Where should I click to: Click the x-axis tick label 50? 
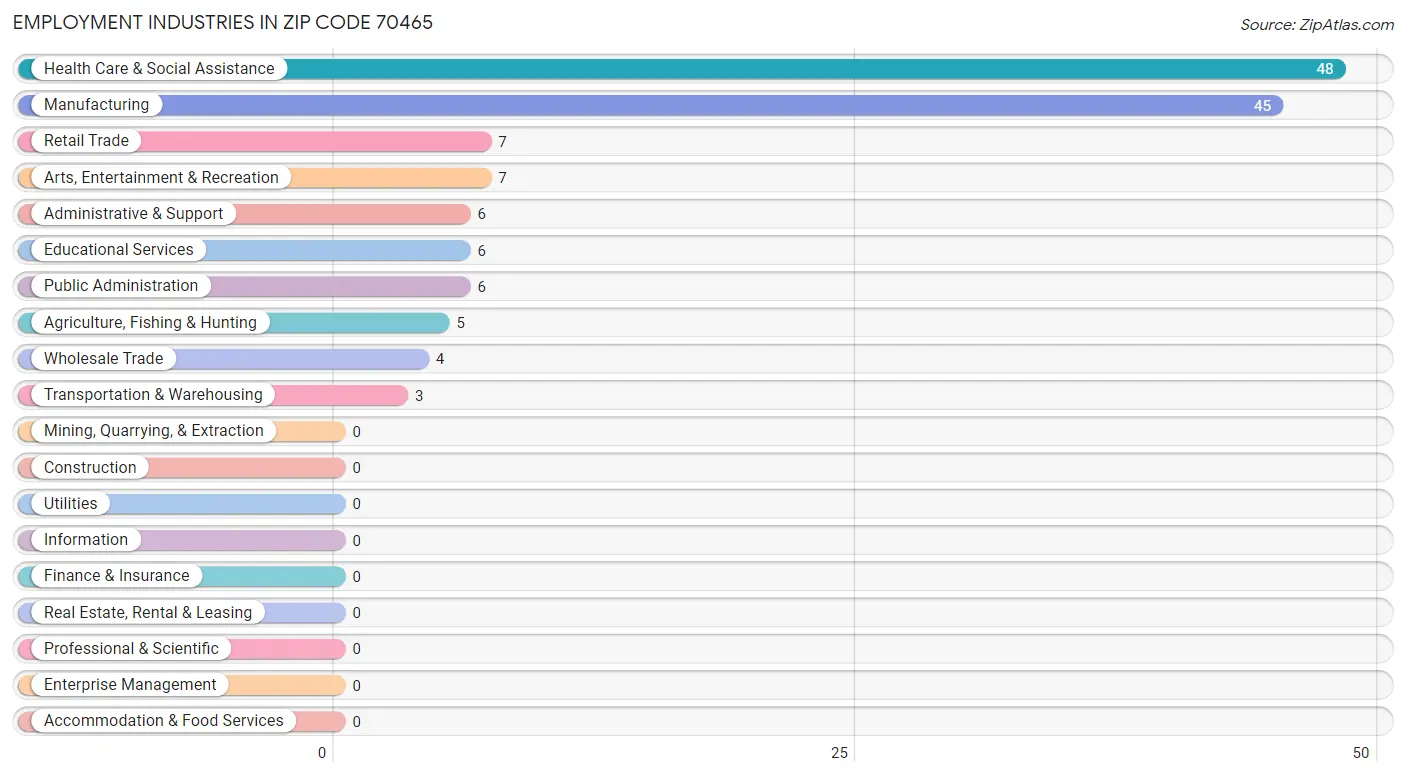click(1361, 753)
